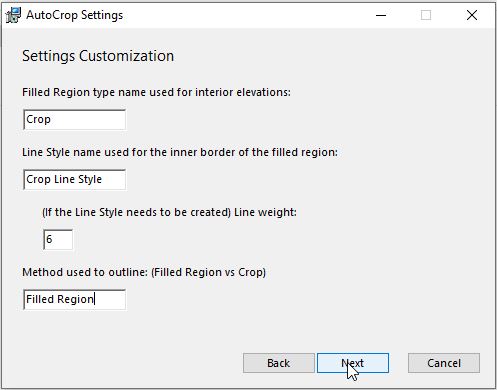Click the Crop Line Style text box
Screen dimensions: 497x390
74,179
